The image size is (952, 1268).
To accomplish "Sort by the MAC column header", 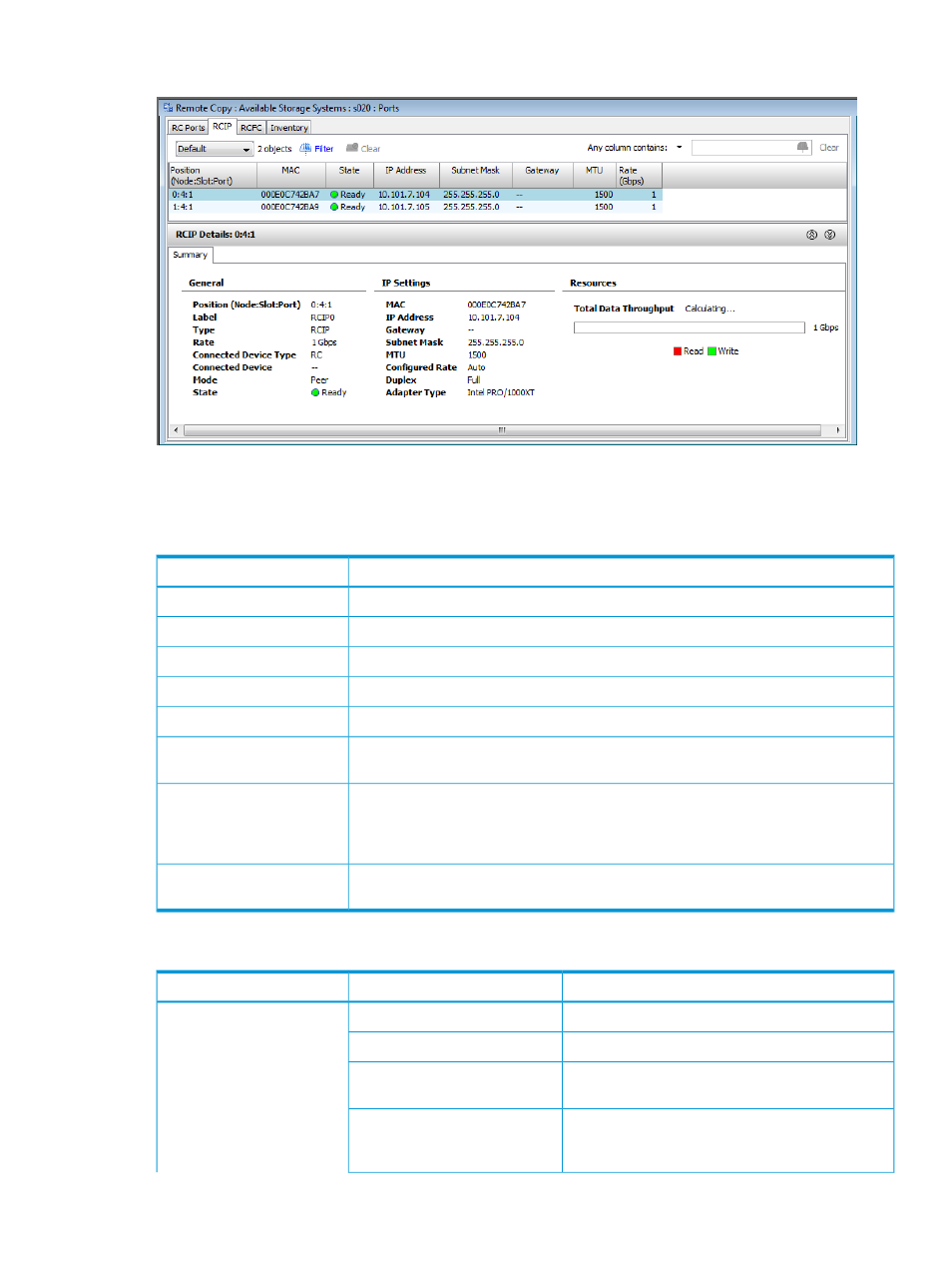I will point(291,175).
